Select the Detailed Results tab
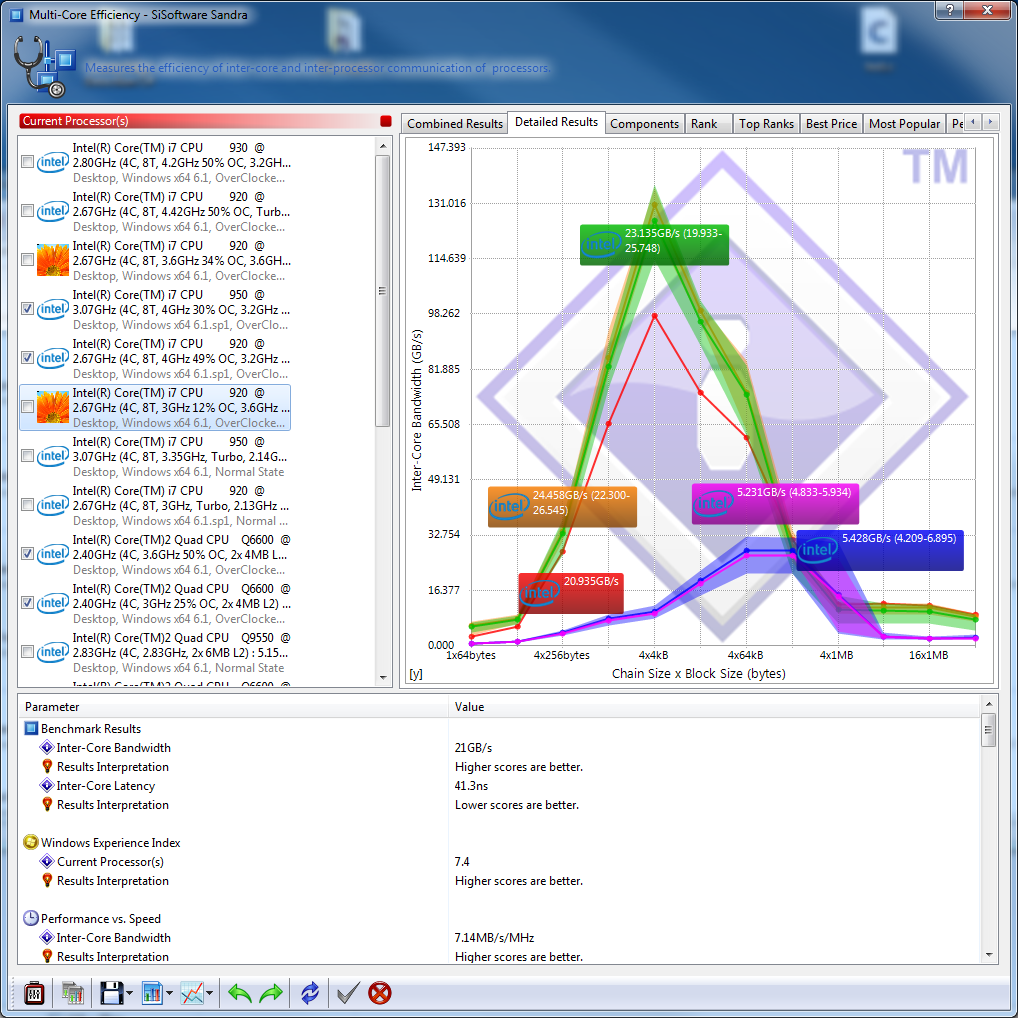This screenshot has height=1018, width=1018. coord(556,122)
